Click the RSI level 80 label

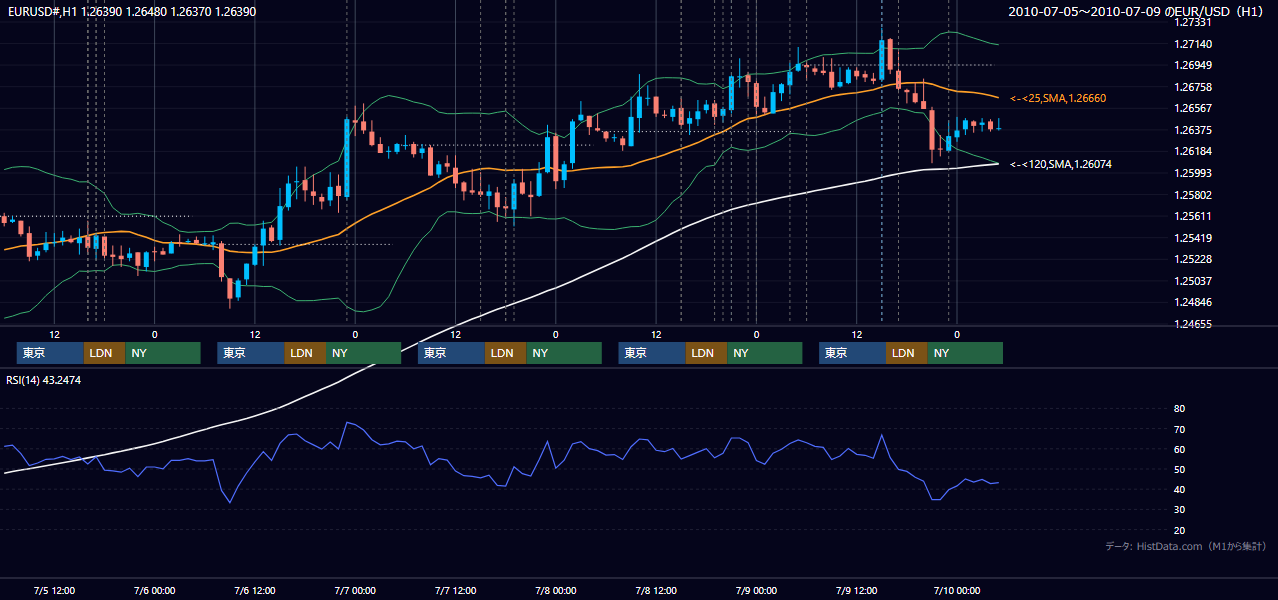pyautogui.click(x=1179, y=409)
